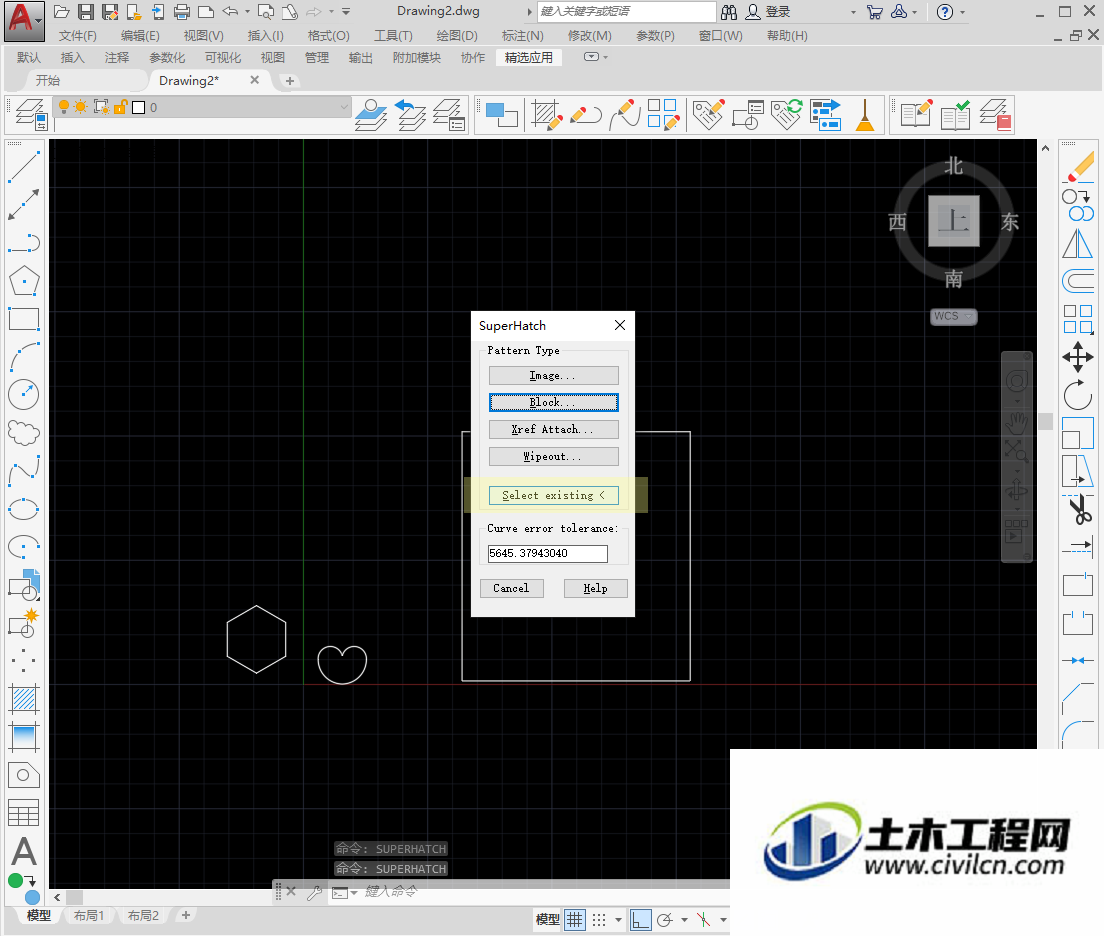The image size is (1104, 936).
Task: Click the Curve error tolerance field
Action: (548, 553)
